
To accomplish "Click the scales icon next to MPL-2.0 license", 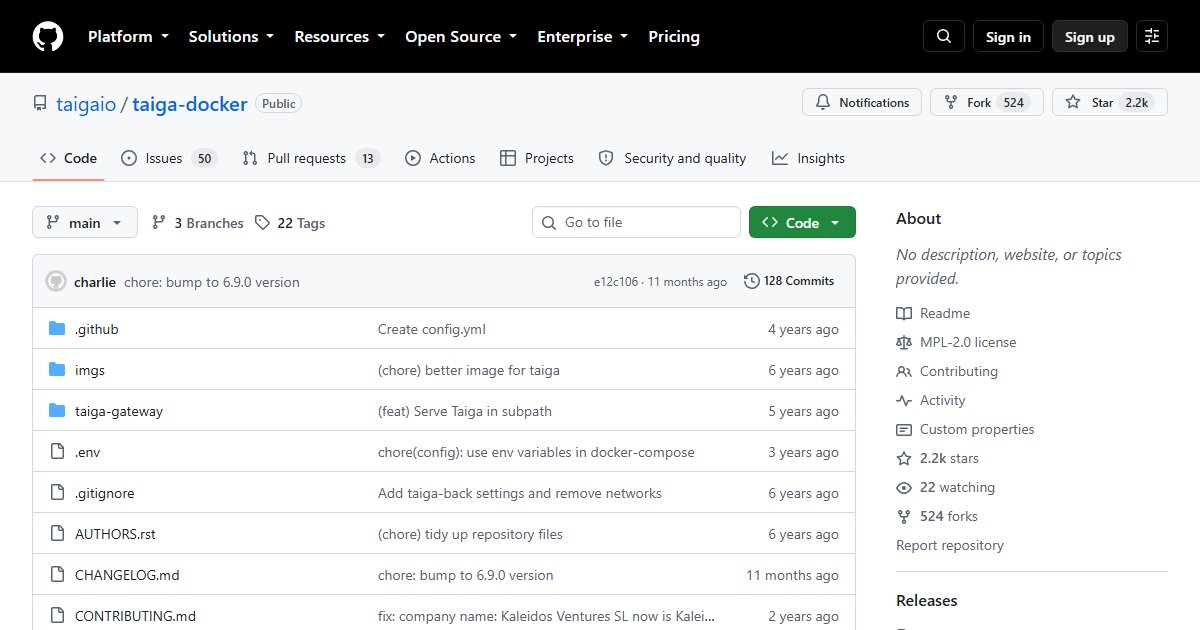I will click(x=904, y=342).
